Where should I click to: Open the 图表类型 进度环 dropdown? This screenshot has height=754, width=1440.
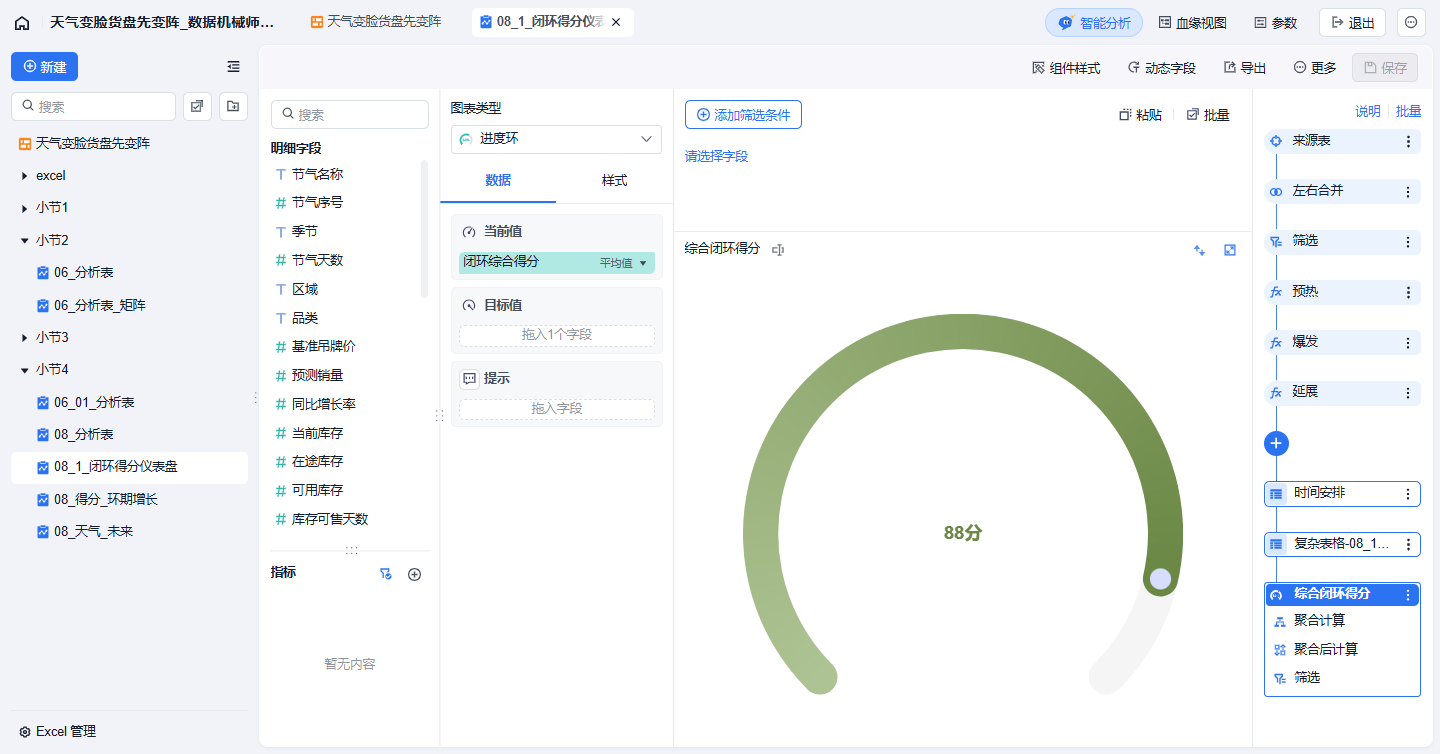(x=556, y=139)
